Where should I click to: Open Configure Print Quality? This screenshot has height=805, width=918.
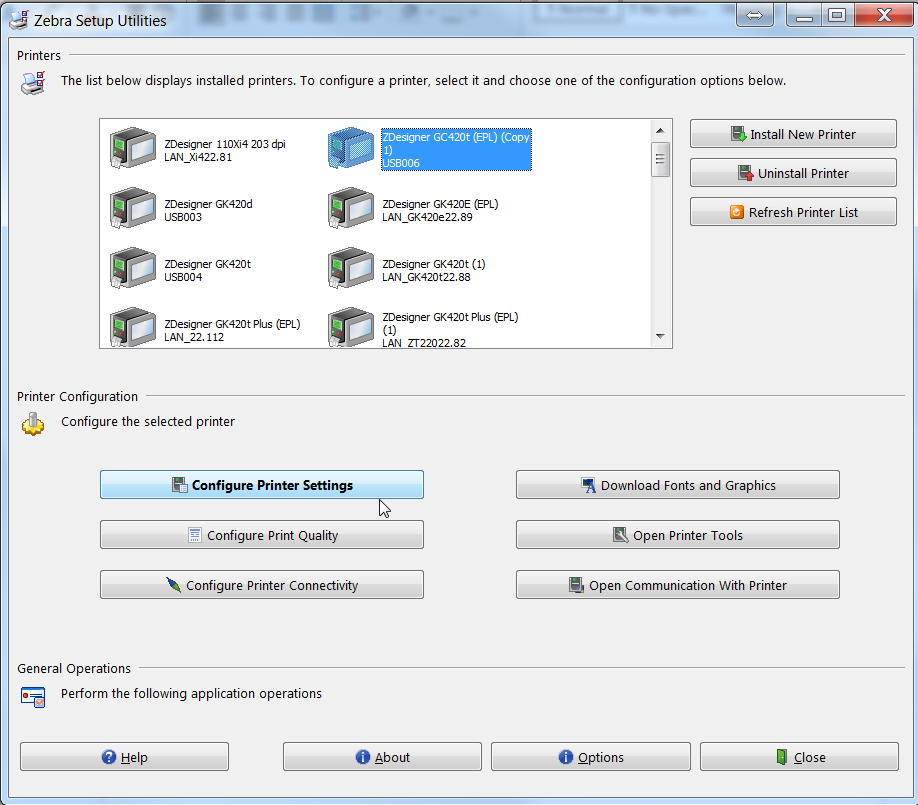[x=262, y=535]
